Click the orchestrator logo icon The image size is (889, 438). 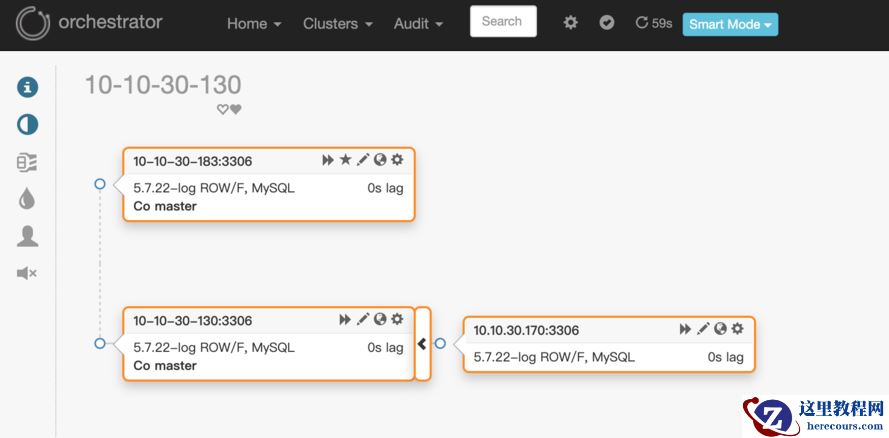[x=33, y=24]
